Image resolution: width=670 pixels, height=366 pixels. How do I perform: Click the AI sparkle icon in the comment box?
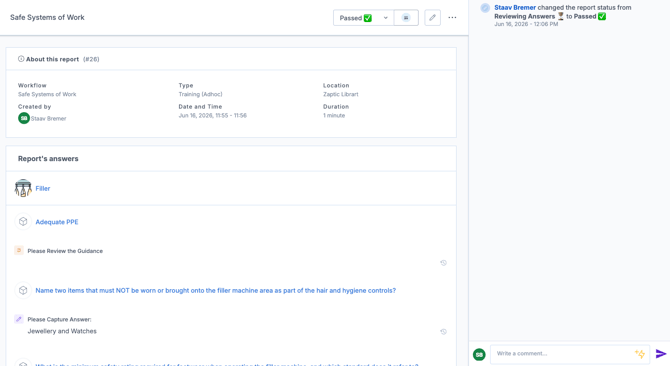(x=640, y=354)
